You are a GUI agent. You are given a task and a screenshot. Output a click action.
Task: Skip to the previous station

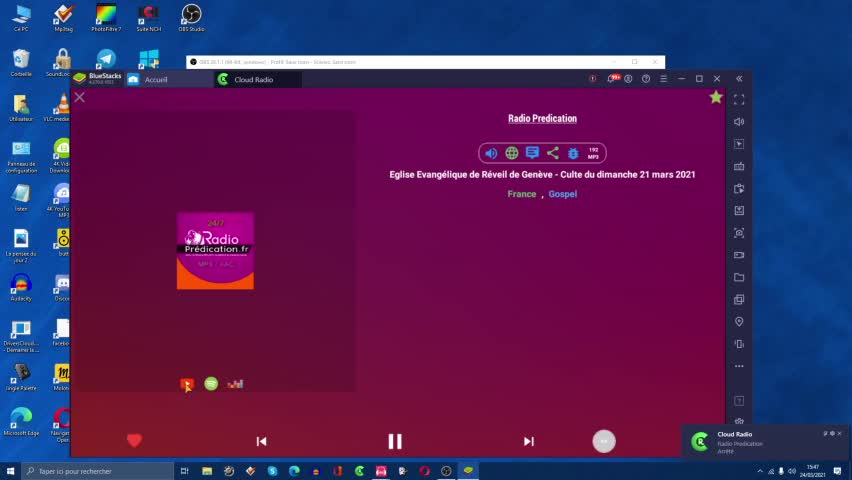261,441
